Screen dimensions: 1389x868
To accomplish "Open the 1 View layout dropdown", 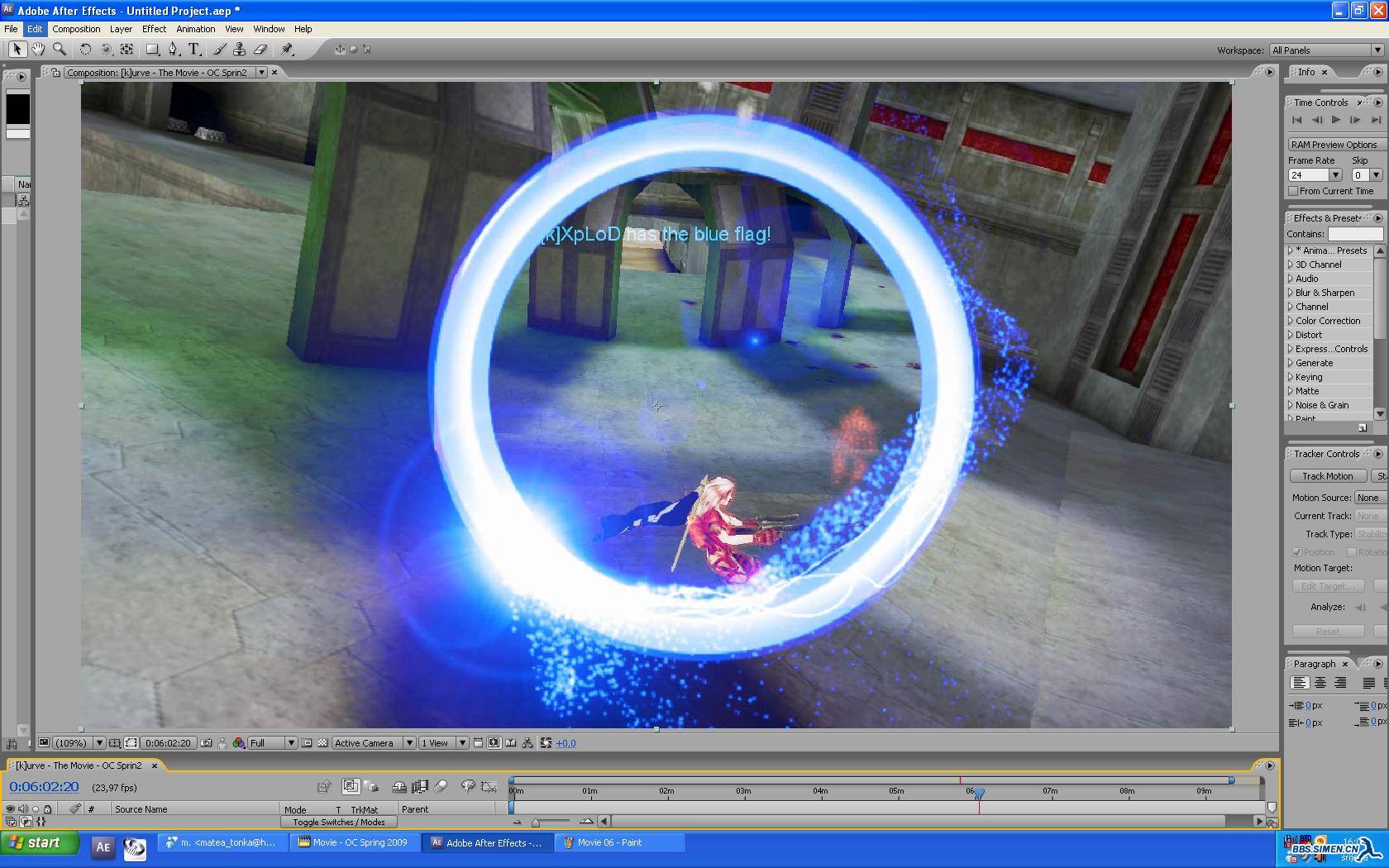I will pyautogui.click(x=443, y=743).
